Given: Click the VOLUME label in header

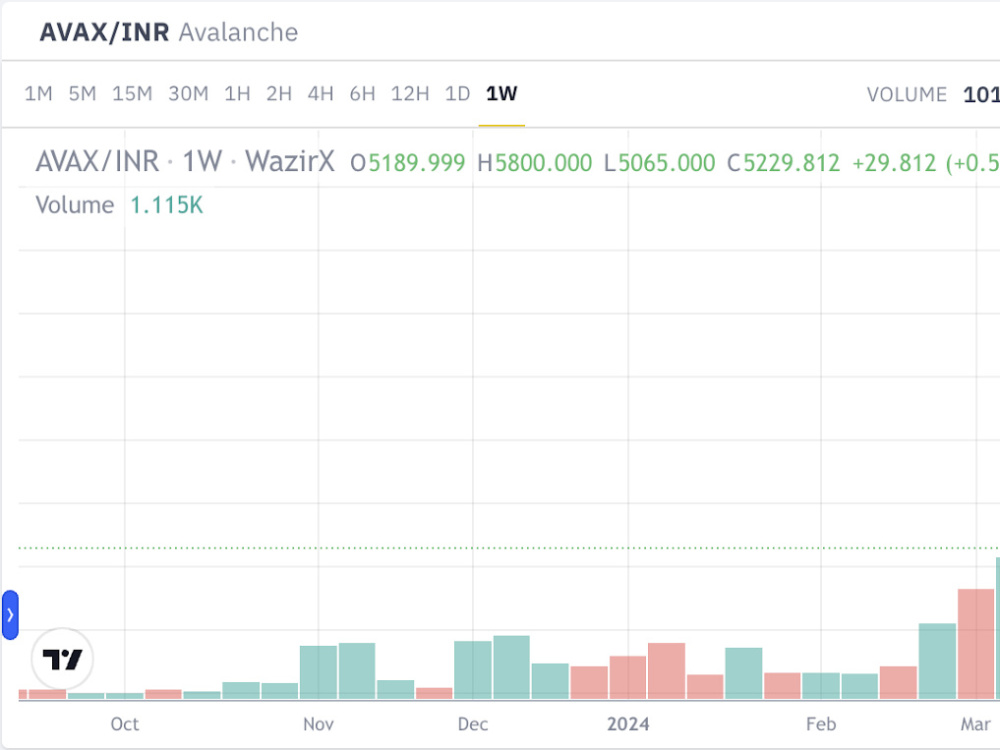Looking at the screenshot, I should click(x=906, y=95).
